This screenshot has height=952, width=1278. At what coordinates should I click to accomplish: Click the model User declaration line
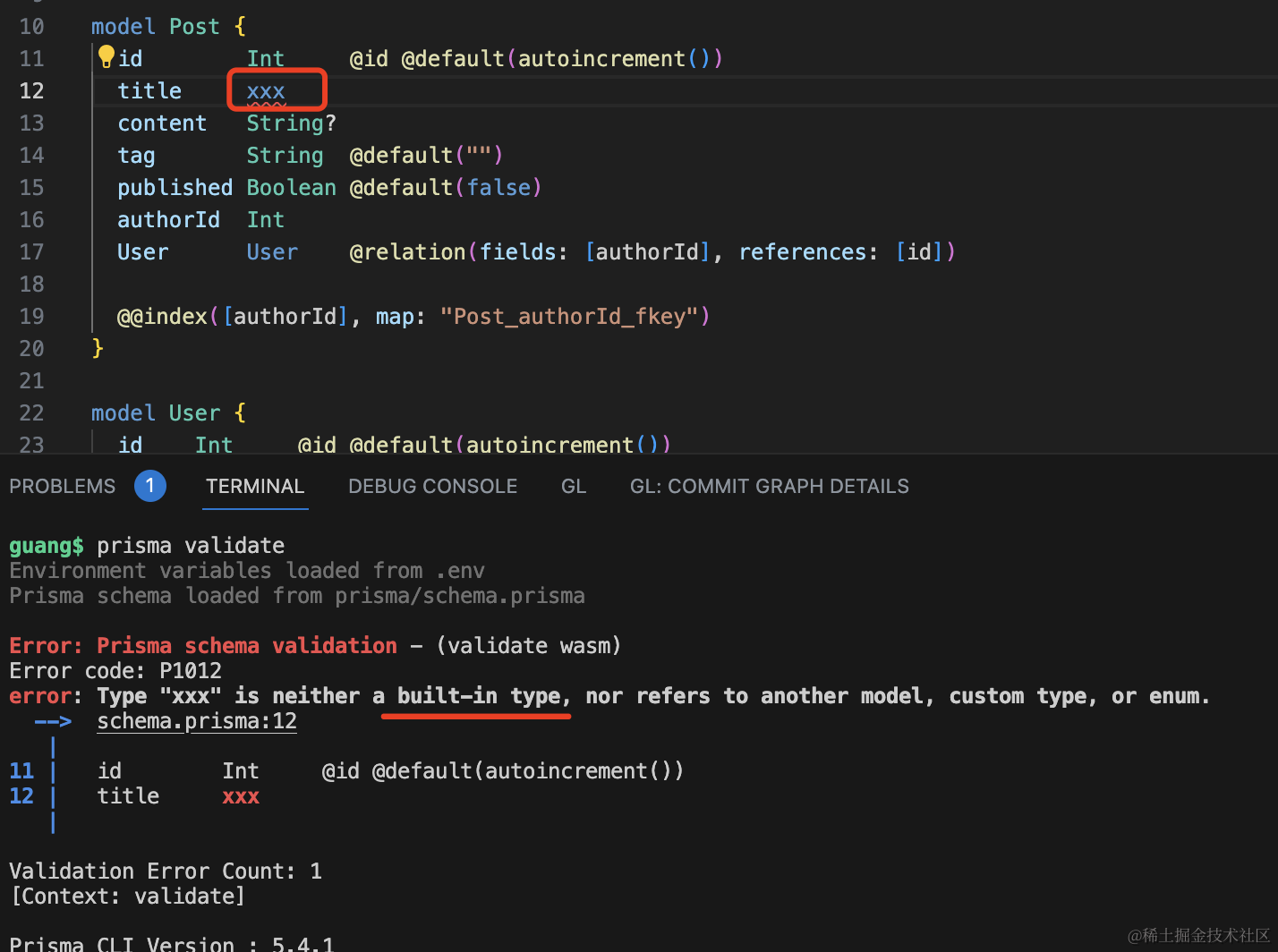point(169,413)
